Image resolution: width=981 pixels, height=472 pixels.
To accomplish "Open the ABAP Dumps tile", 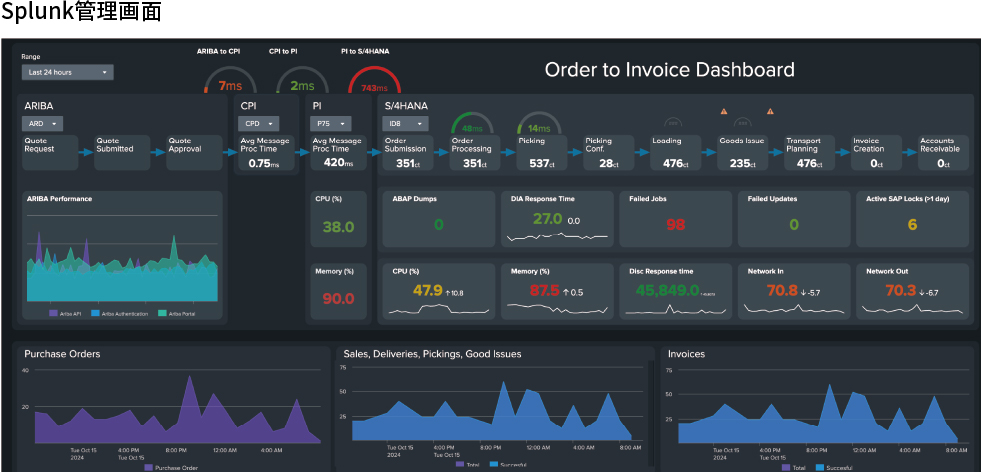I will pos(439,219).
